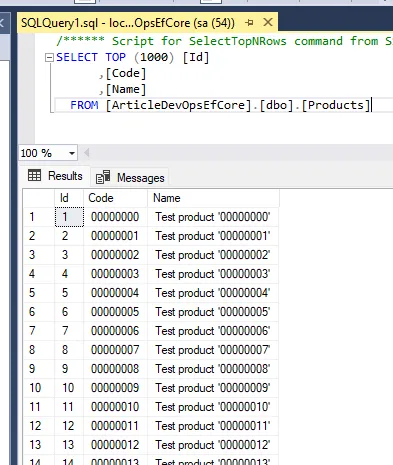Click the [Name] column in the query
This screenshot has width=393, height=465.
click(126, 89)
